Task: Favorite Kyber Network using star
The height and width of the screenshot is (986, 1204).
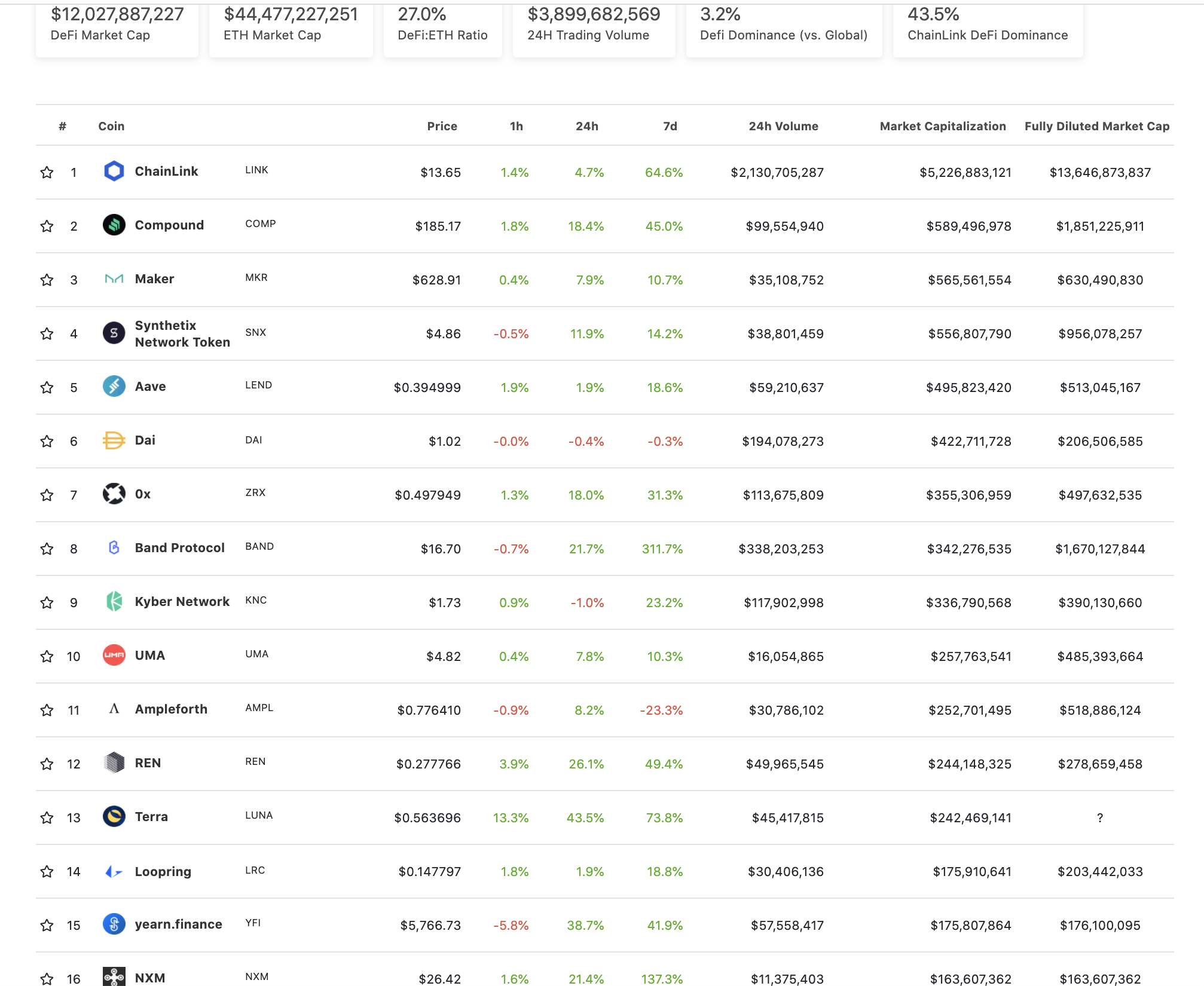Action: pos(47,603)
